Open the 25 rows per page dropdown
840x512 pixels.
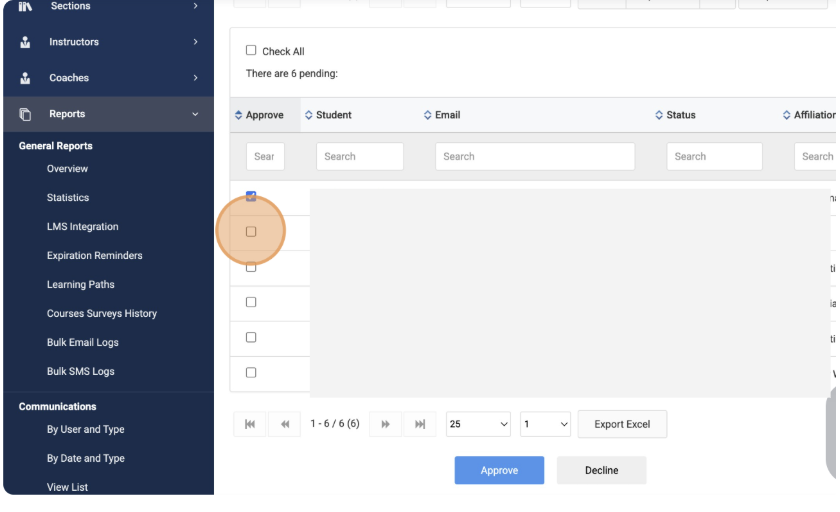pos(478,424)
